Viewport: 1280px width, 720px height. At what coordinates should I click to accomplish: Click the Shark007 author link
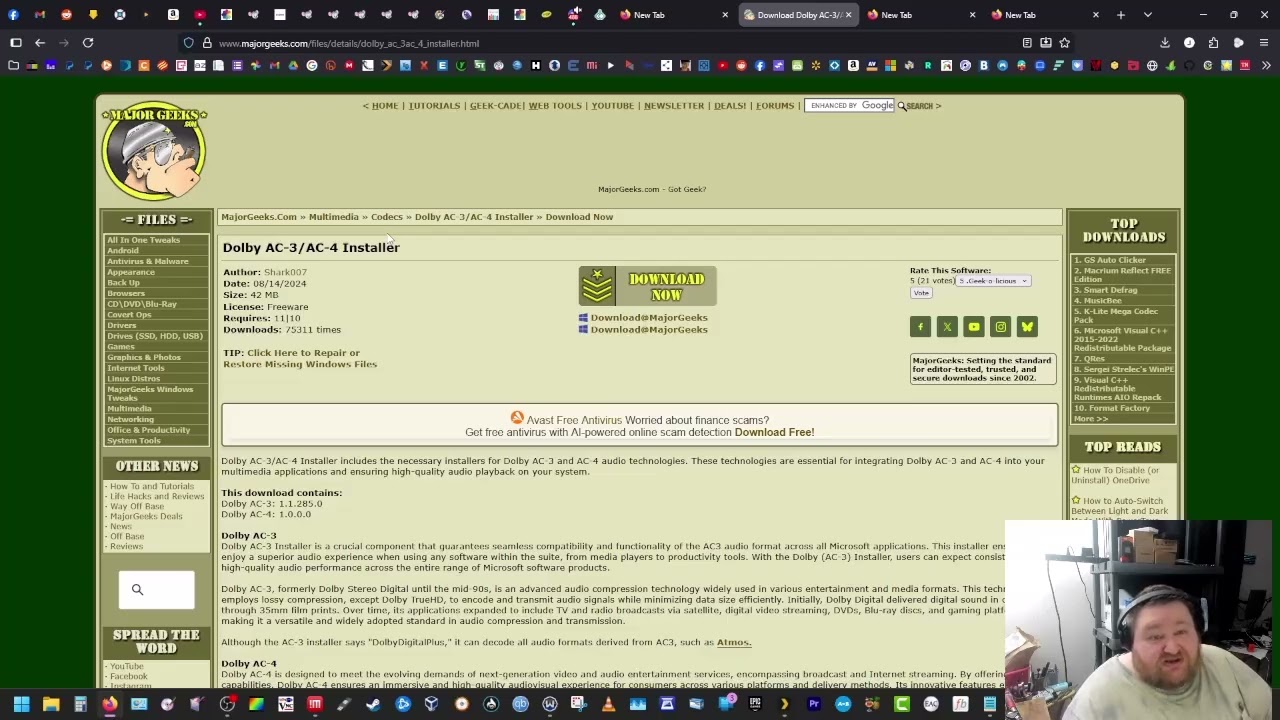285,272
